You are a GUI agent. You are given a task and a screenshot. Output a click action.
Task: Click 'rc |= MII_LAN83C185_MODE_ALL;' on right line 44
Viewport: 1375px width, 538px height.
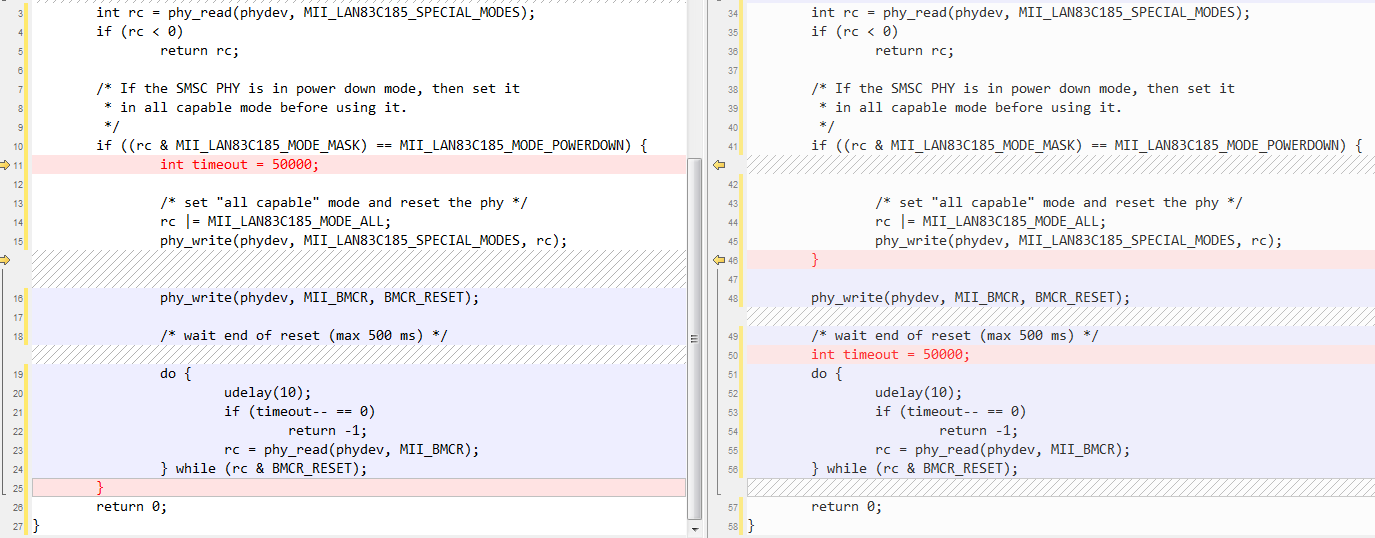click(990, 222)
